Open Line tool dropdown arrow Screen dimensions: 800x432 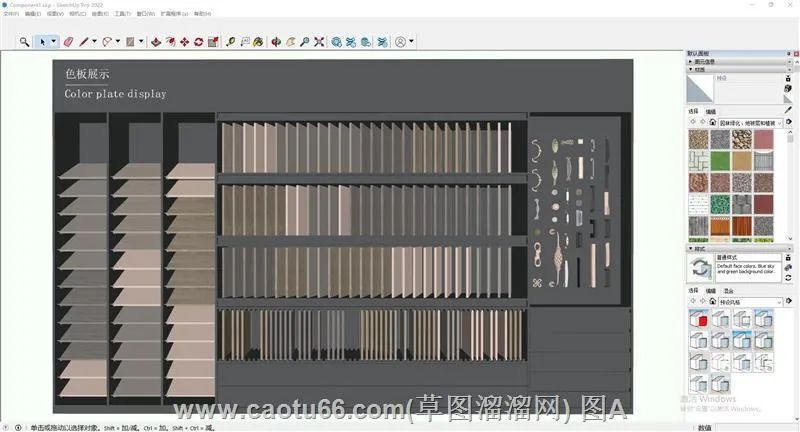point(94,42)
